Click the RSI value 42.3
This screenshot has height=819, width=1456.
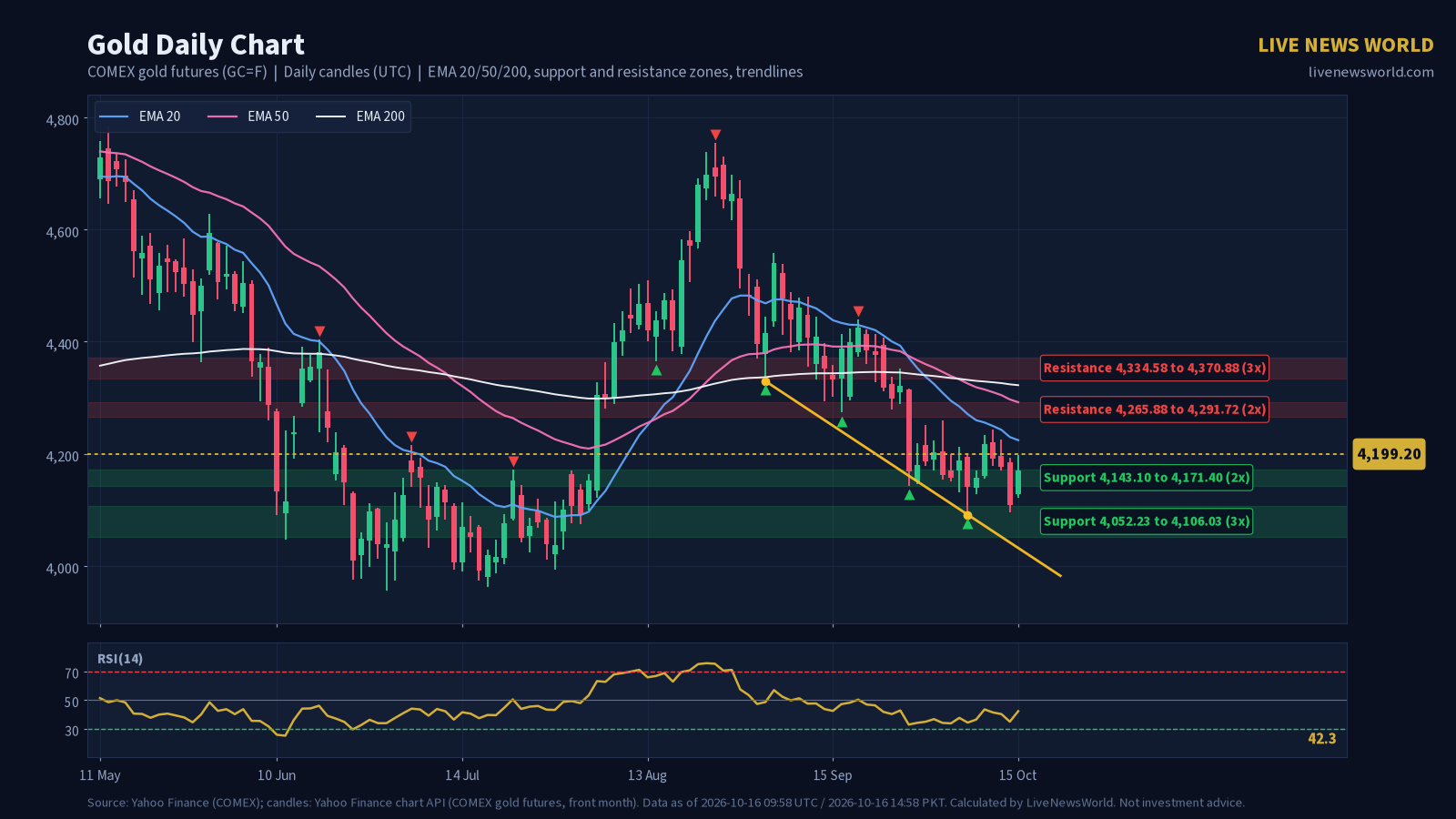1321,738
